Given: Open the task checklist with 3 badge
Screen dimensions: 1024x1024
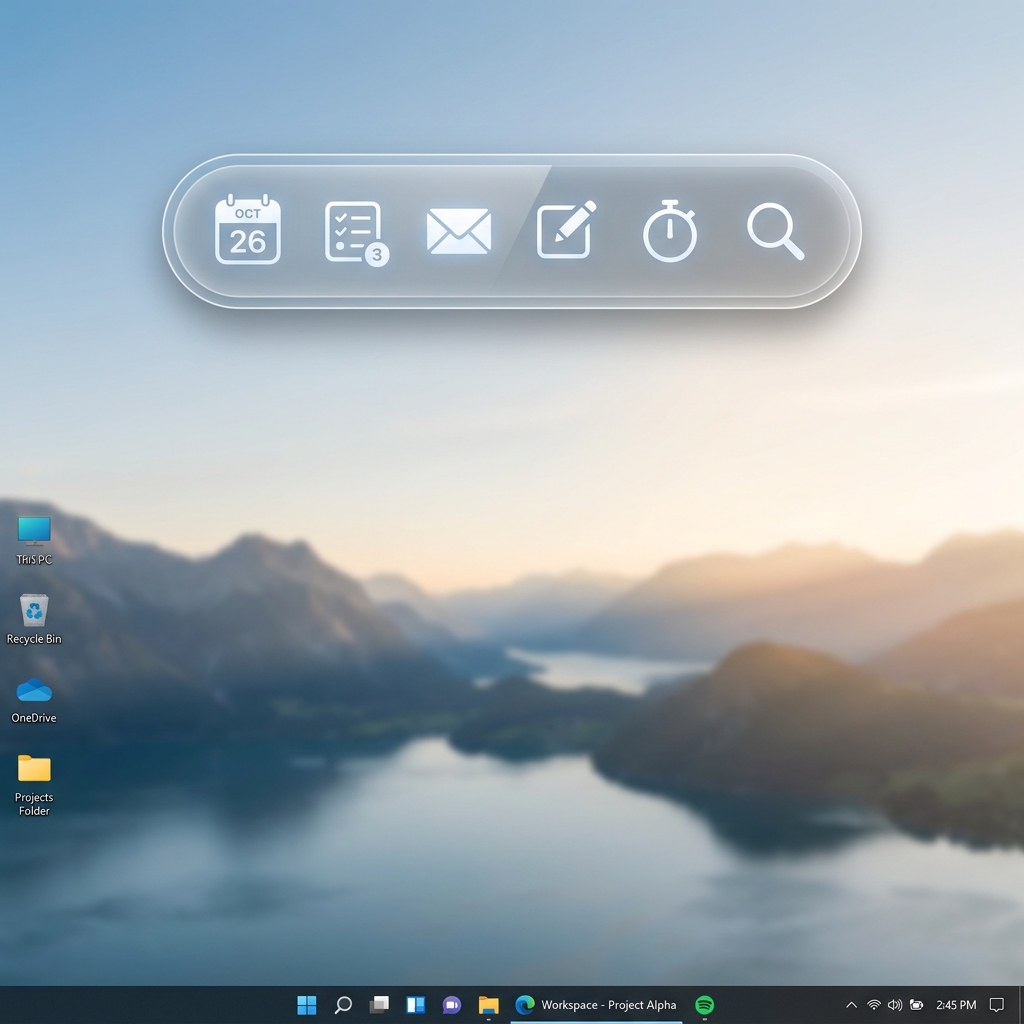Looking at the screenshot, I should 354,232.
